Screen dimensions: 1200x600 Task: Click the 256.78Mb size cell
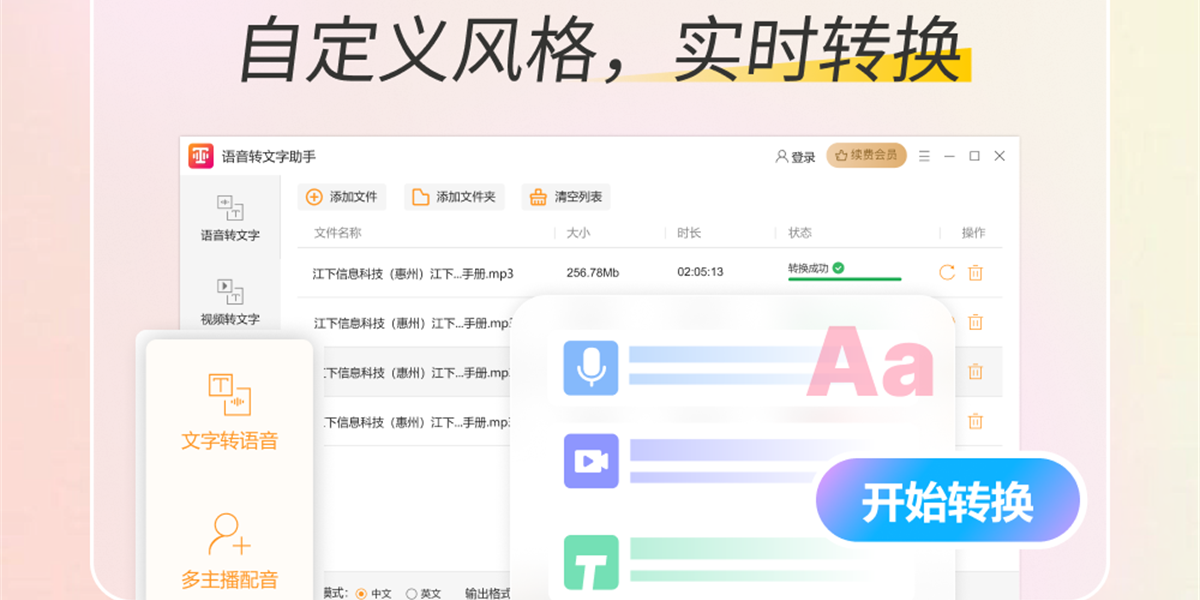pyautogui.click(x=593, y=272)
